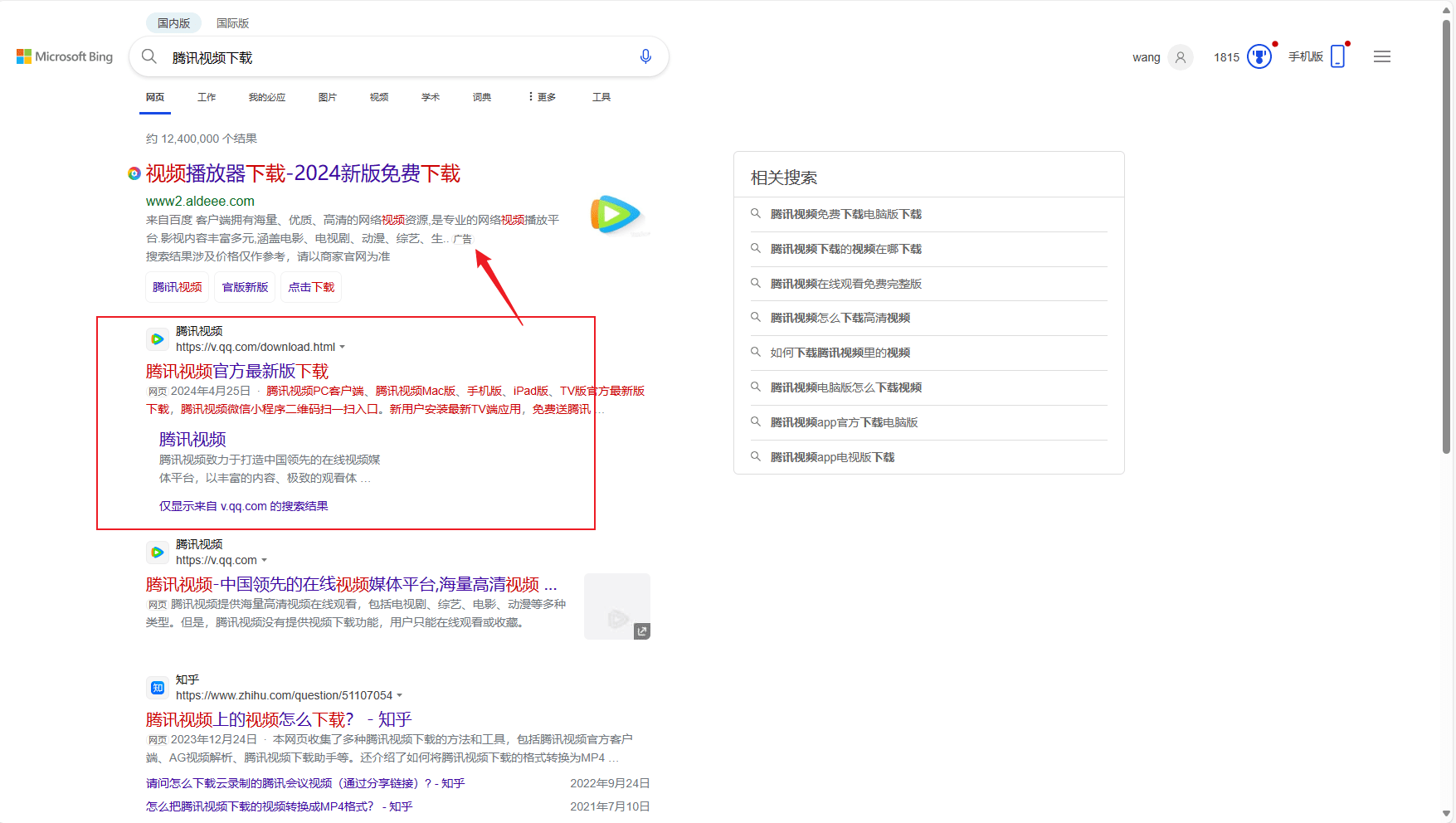The image size is (1456, 823).
Task: Click the 1815 rewards points count
Action: tap(1226, 57)
